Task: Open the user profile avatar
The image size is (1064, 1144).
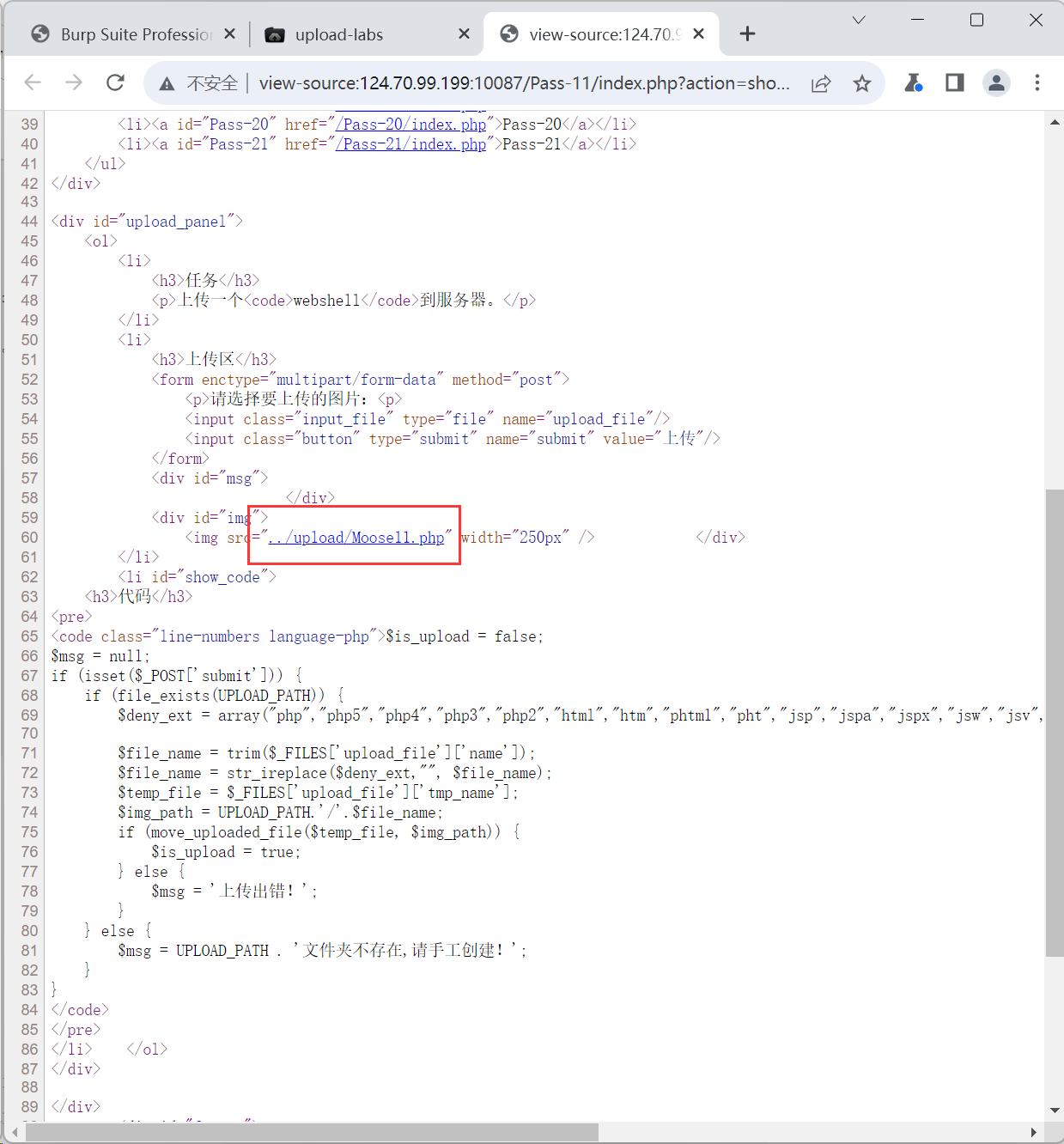Action: click(996, 82)
